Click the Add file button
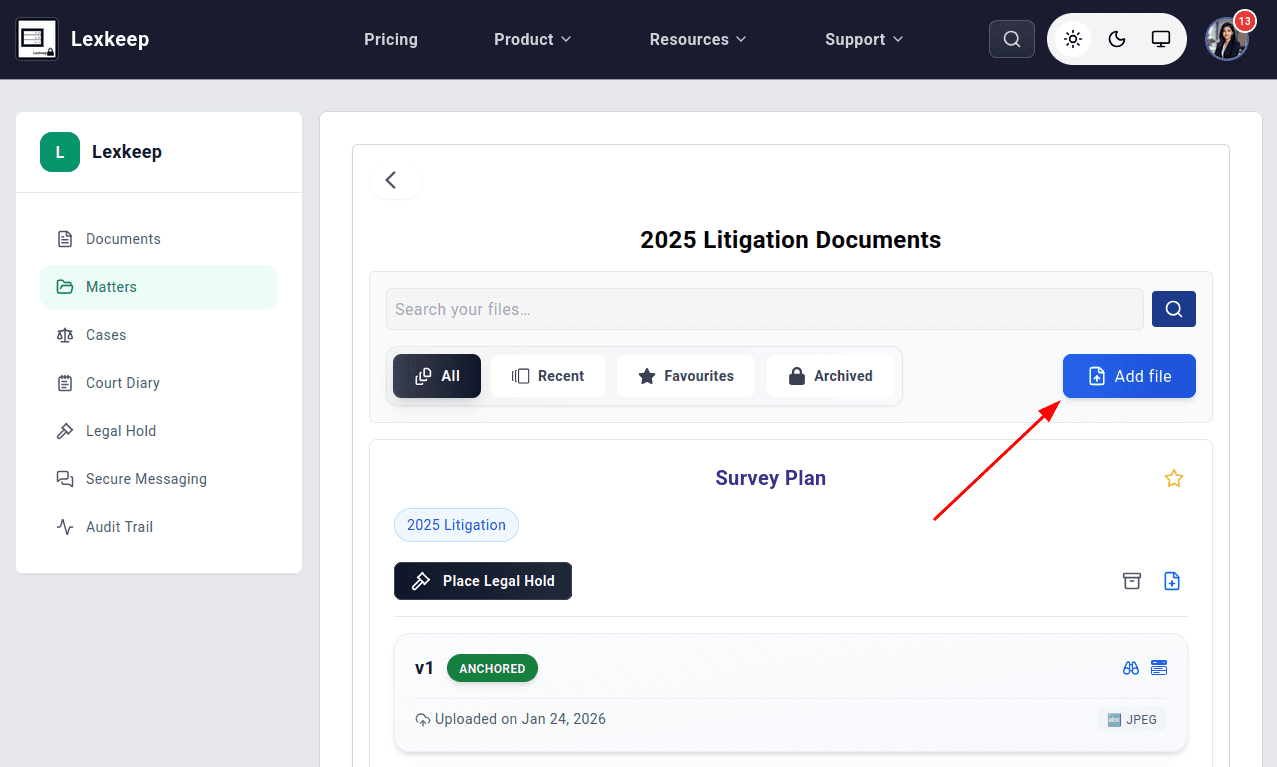Image resolution: width=1277 pixels, height=767 pixels. point(1129,376)
